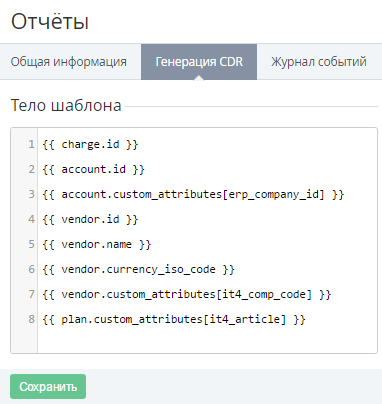Click the Тело шаблона section heading
Image resolution: width=382 pixels, height=404 pixels.
(66, 106)
